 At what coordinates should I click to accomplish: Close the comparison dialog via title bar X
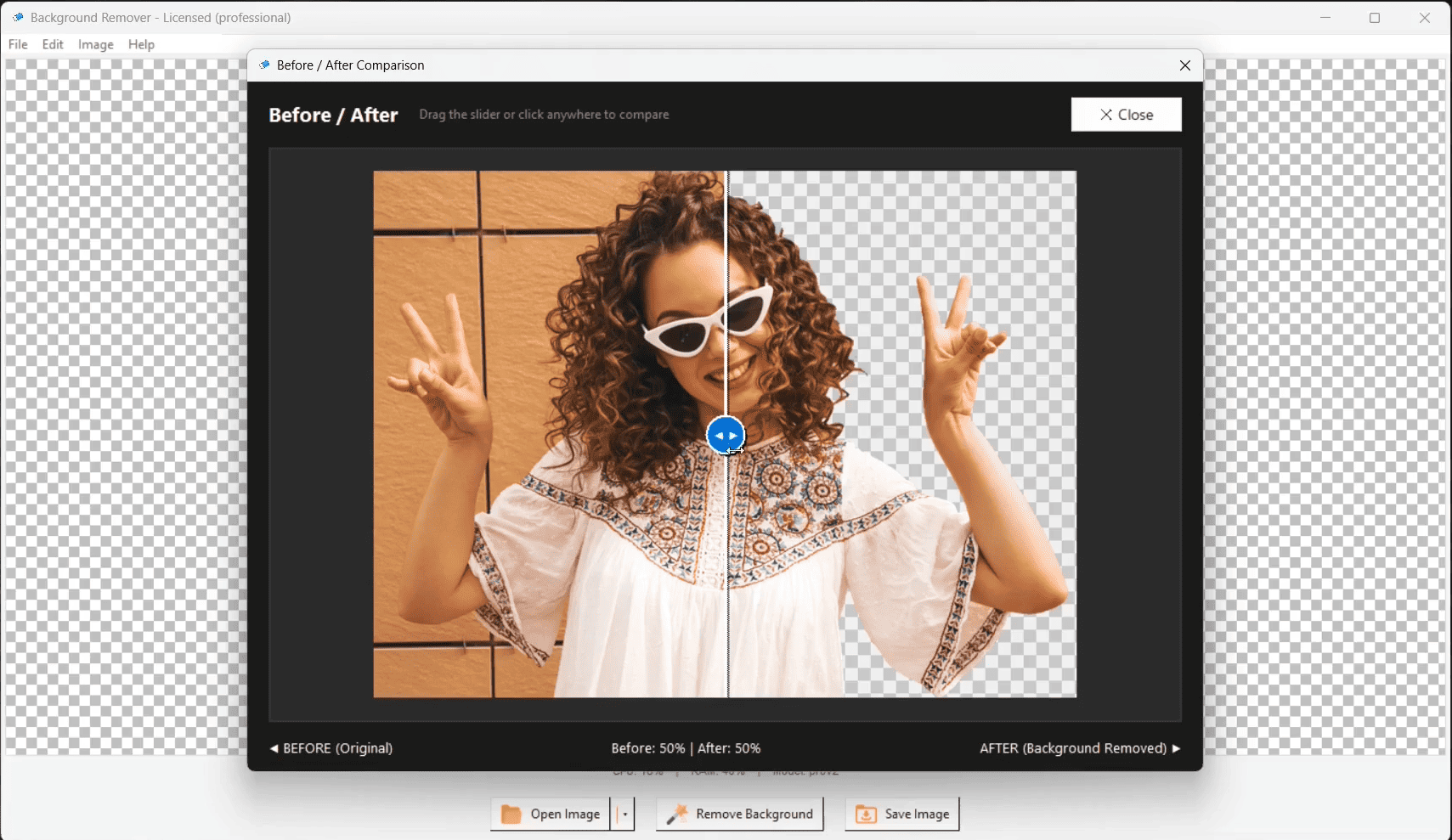pyautogui.click(x=1184, y=65)
